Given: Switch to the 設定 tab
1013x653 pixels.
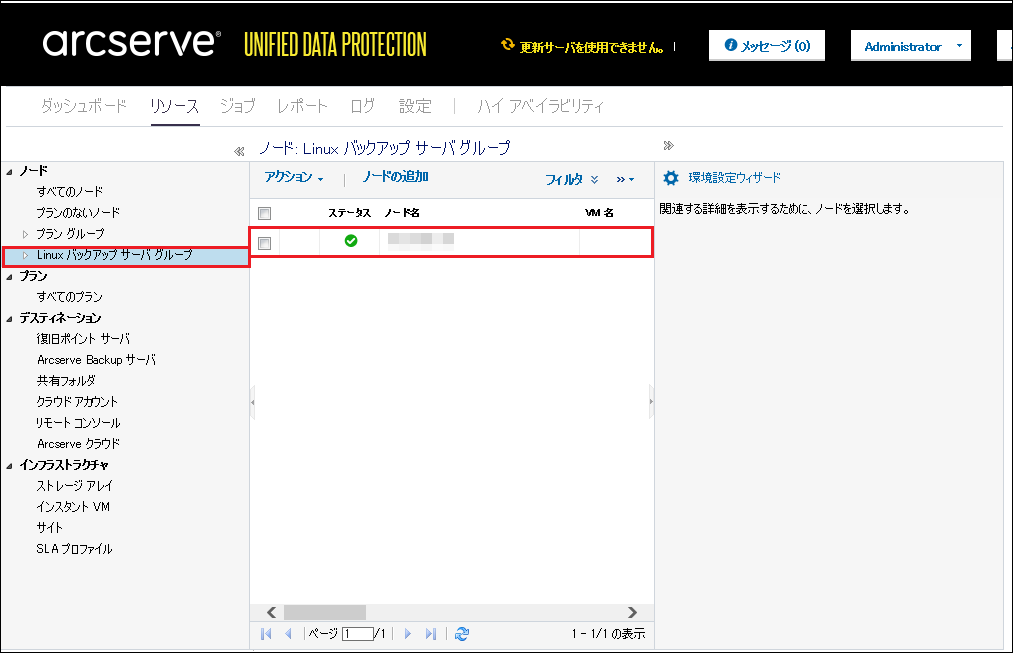Looking at the screenshot, I should pos(415,106).
